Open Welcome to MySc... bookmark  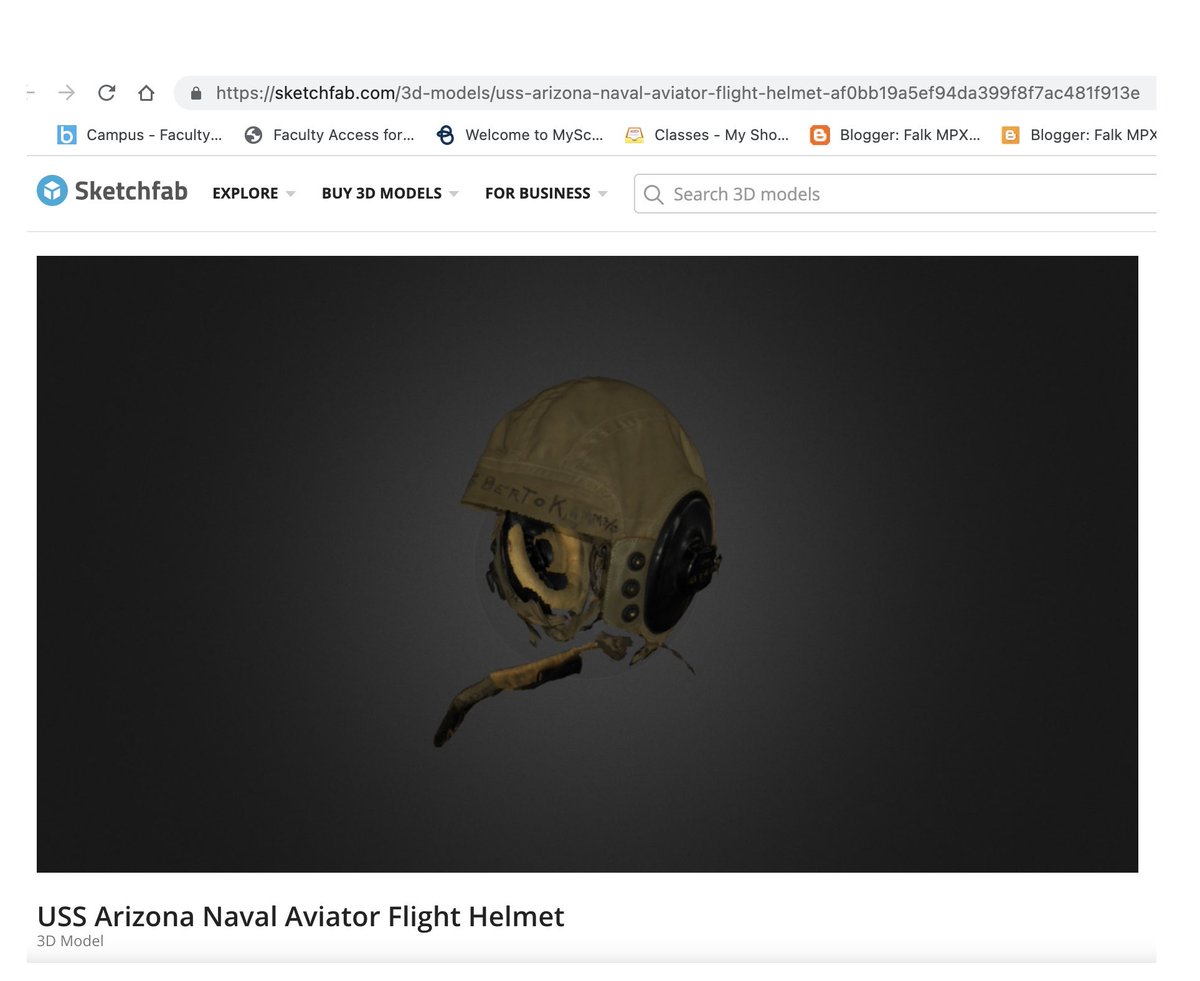[x=520, y=134]
